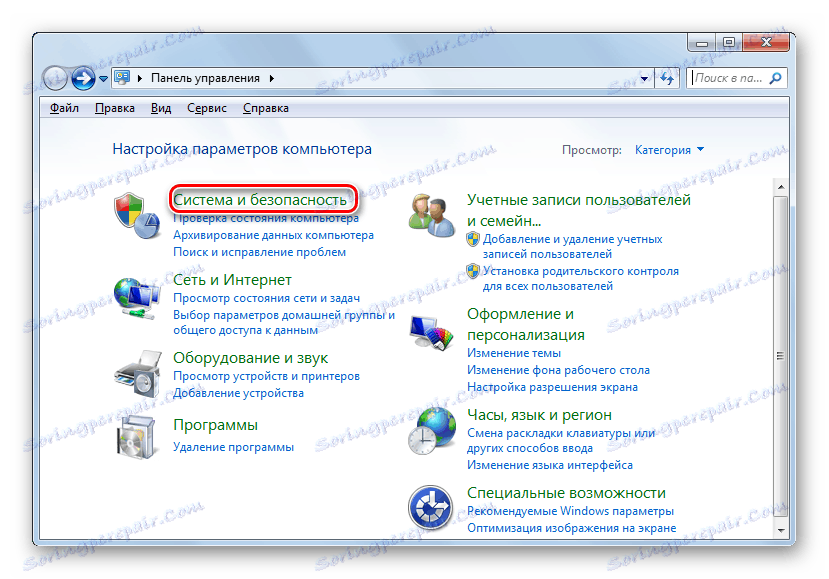Viewport: 829px width, 579px height.
Task: Open the Вид menu
Action: 161,108
